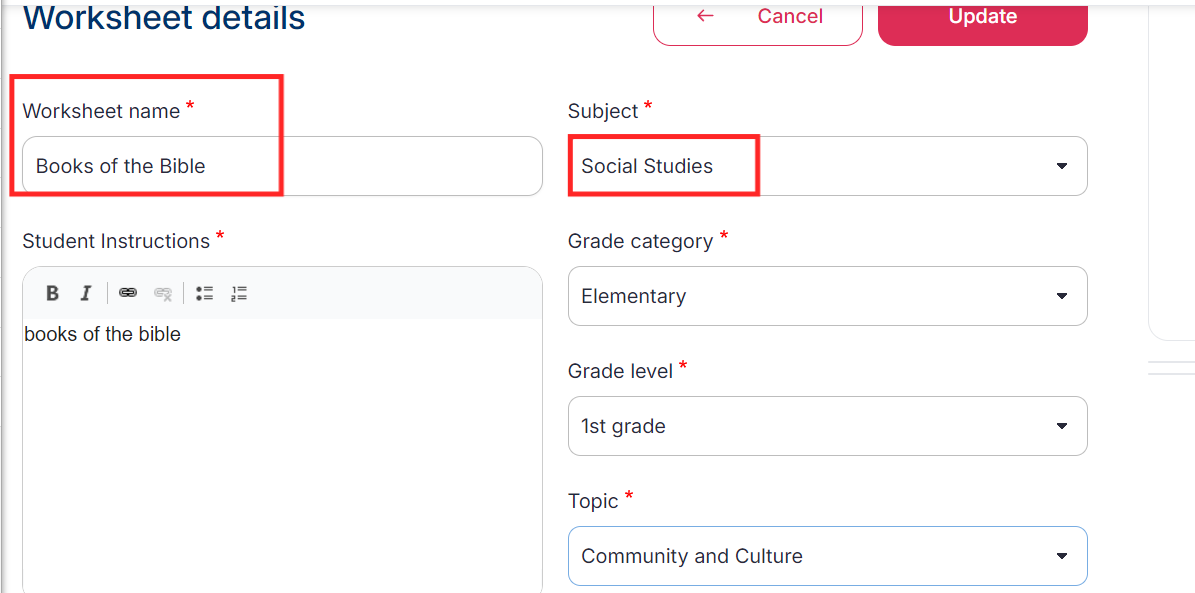The image size is (1195, 593).
Task: Click the Grade level label
Action: point(620,371)
